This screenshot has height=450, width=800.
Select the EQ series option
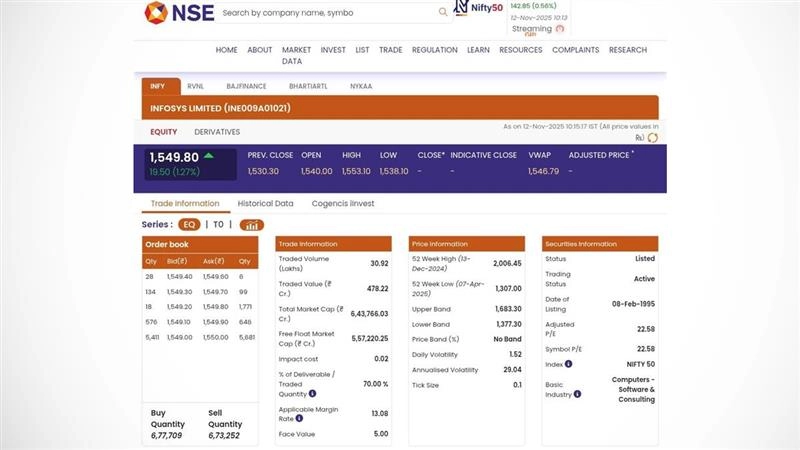(189, 225)
